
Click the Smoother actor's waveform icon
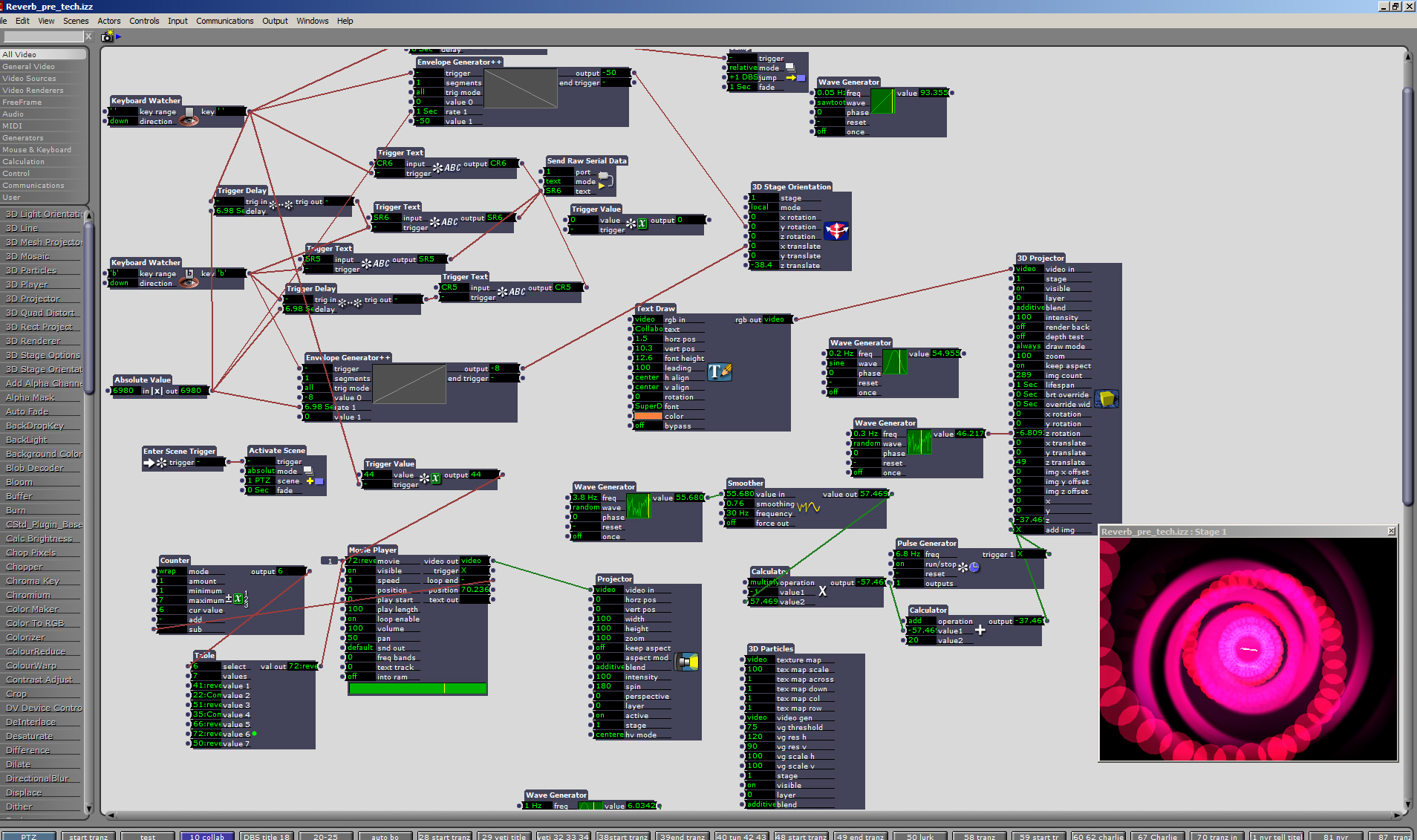(808, 507)
